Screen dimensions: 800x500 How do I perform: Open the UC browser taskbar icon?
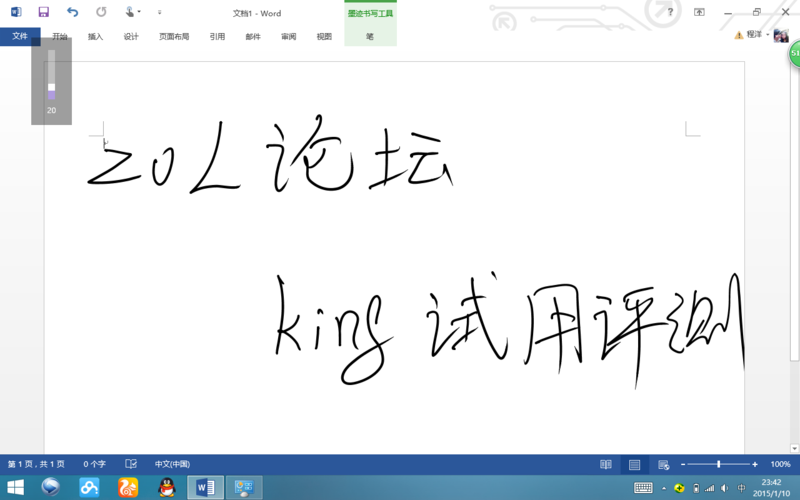click(128, 488)
